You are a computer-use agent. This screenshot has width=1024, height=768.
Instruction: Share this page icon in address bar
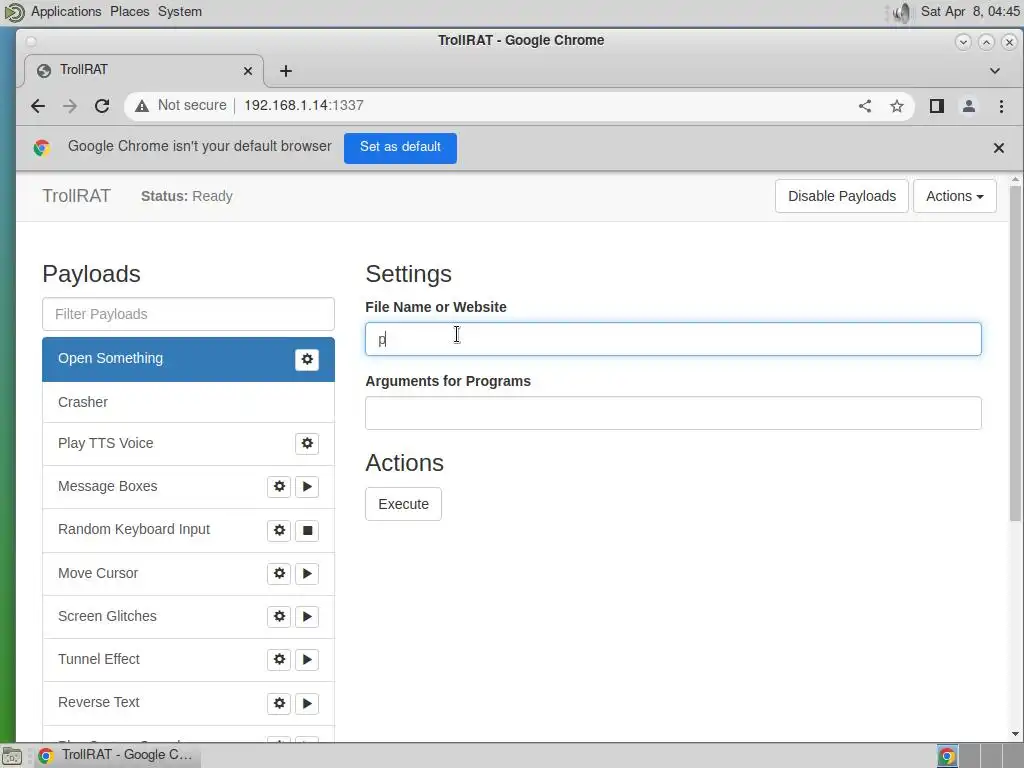click(865, 106)
